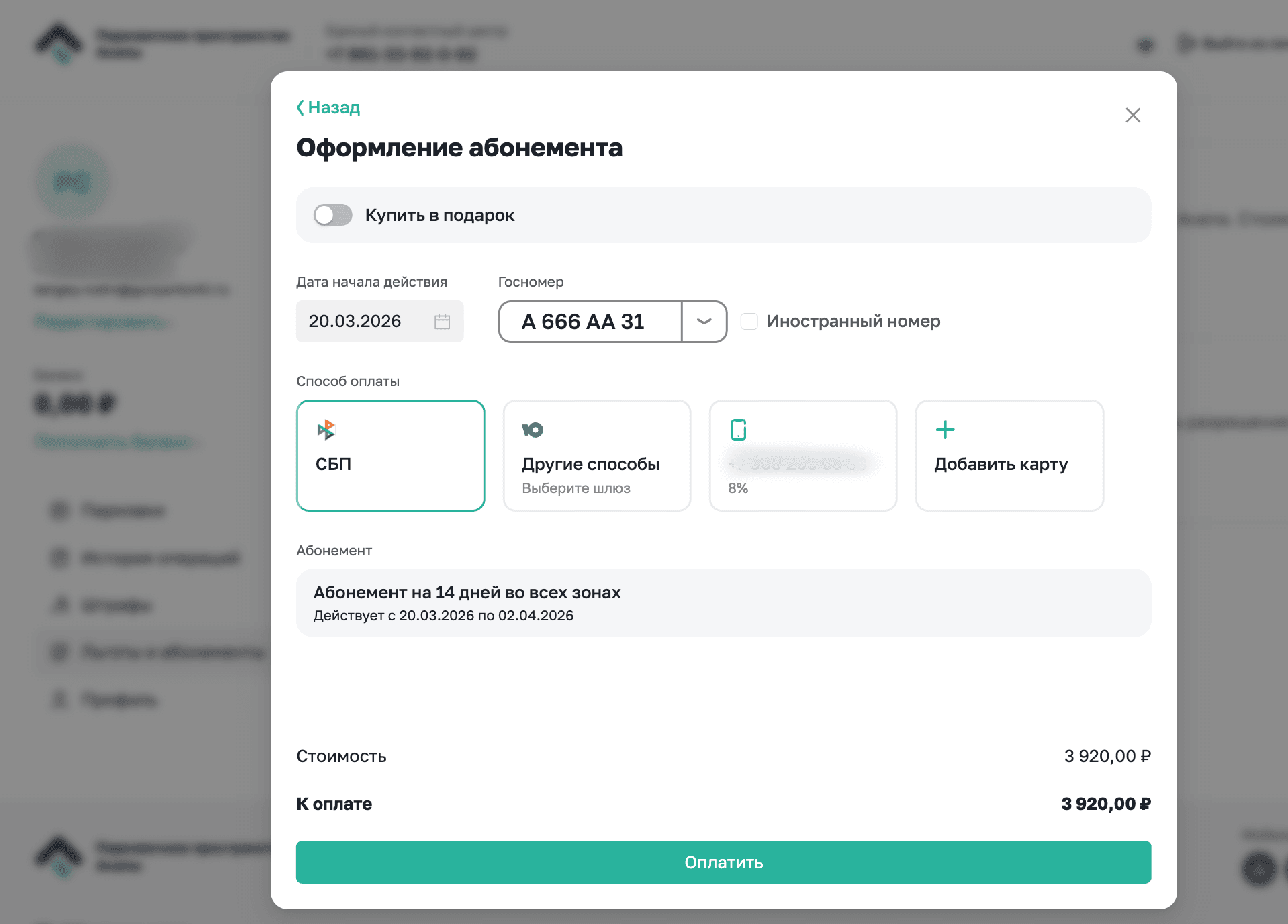The width and height of the screenshot is (1288, 924).
Task: Click the ЮMoney logo icon
Action: 533,430
